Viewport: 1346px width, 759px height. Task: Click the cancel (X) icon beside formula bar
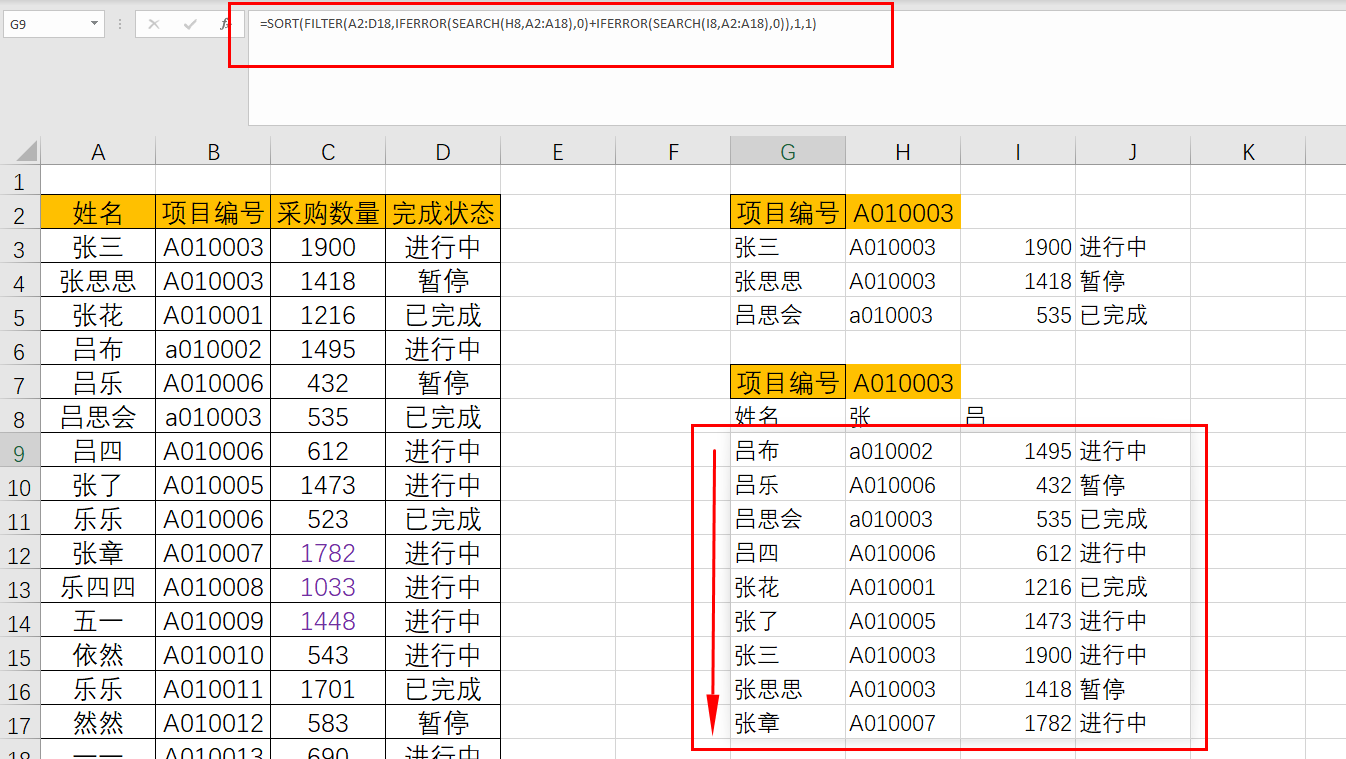click(153, 24)
